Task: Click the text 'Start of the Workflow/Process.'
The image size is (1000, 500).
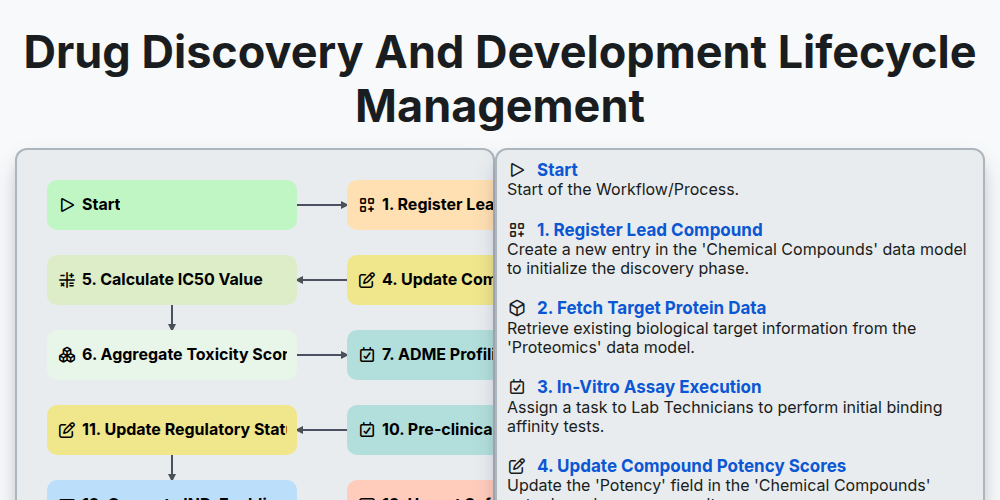Action: (623, 189)
